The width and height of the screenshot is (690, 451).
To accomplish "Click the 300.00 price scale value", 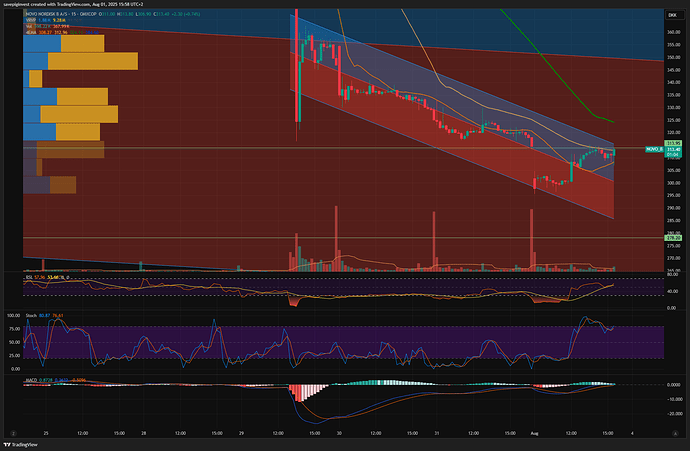I will pos(673,183).
